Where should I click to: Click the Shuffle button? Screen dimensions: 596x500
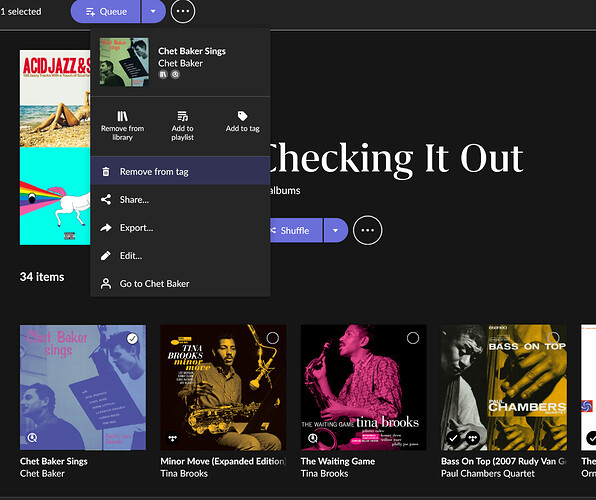click(x=295, y=230)
